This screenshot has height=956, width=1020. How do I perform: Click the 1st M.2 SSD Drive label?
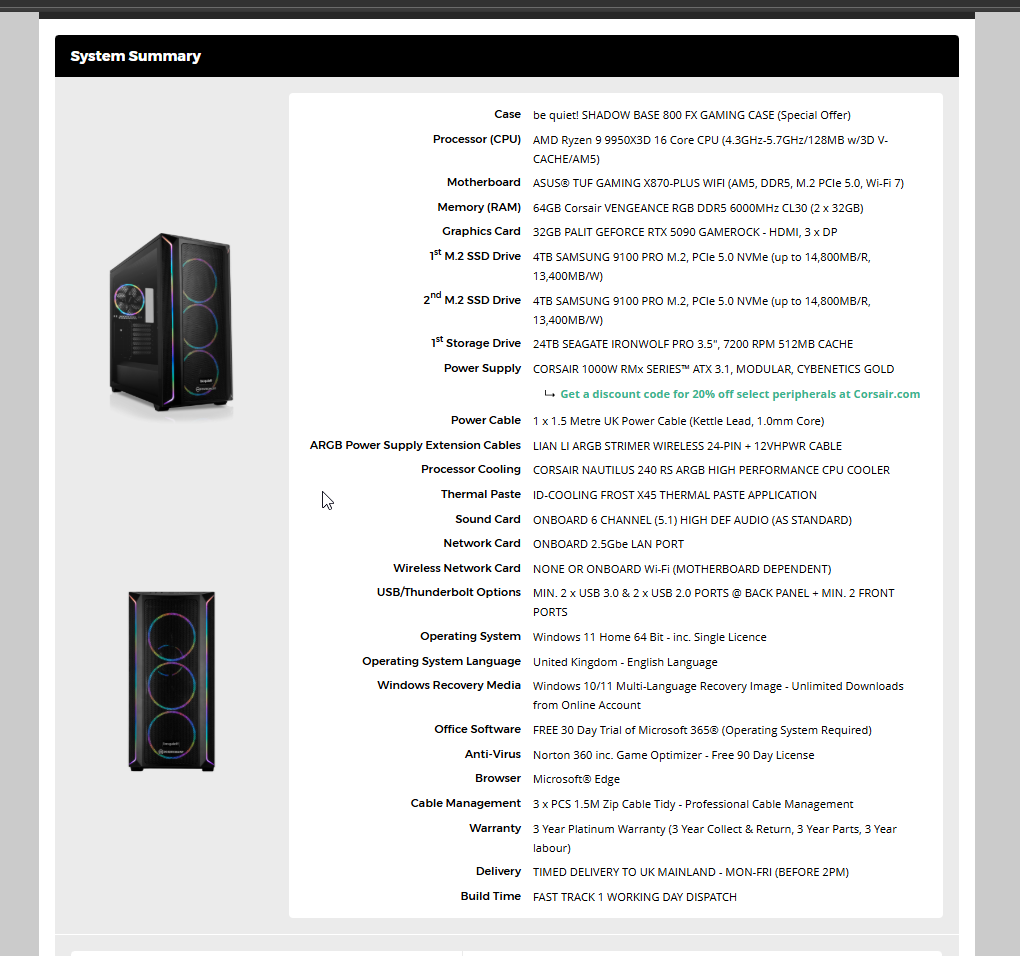[x=475, y=257]
